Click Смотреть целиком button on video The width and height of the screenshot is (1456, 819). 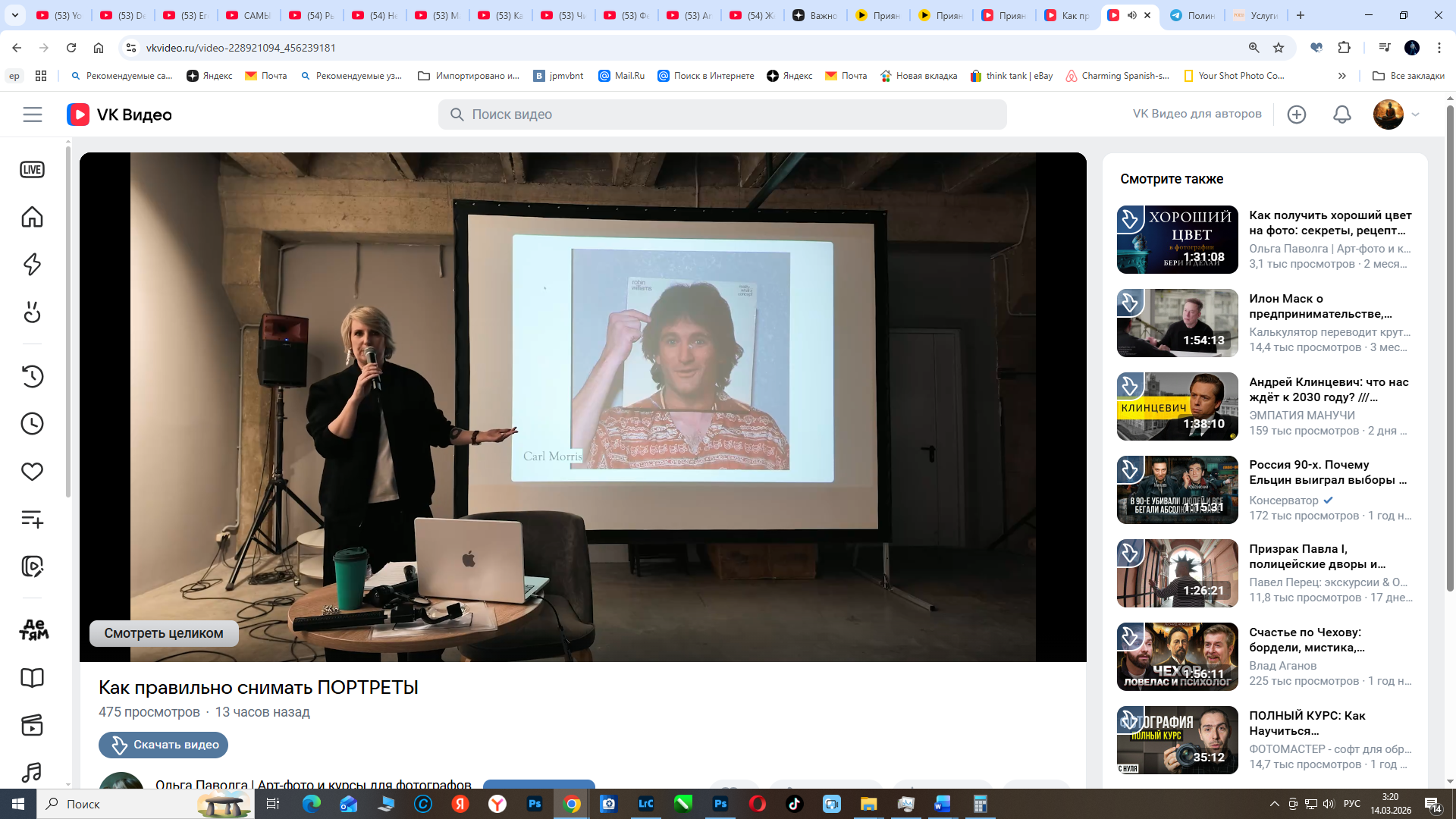tap(164, 633)
